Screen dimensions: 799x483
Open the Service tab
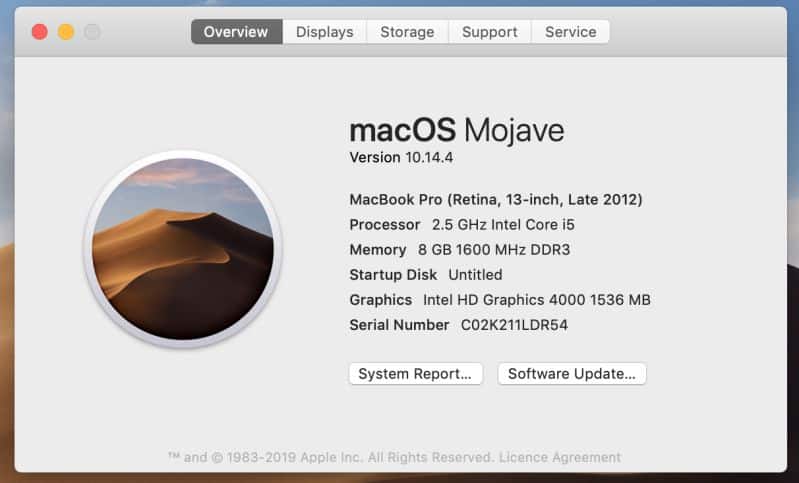point(570,32)
